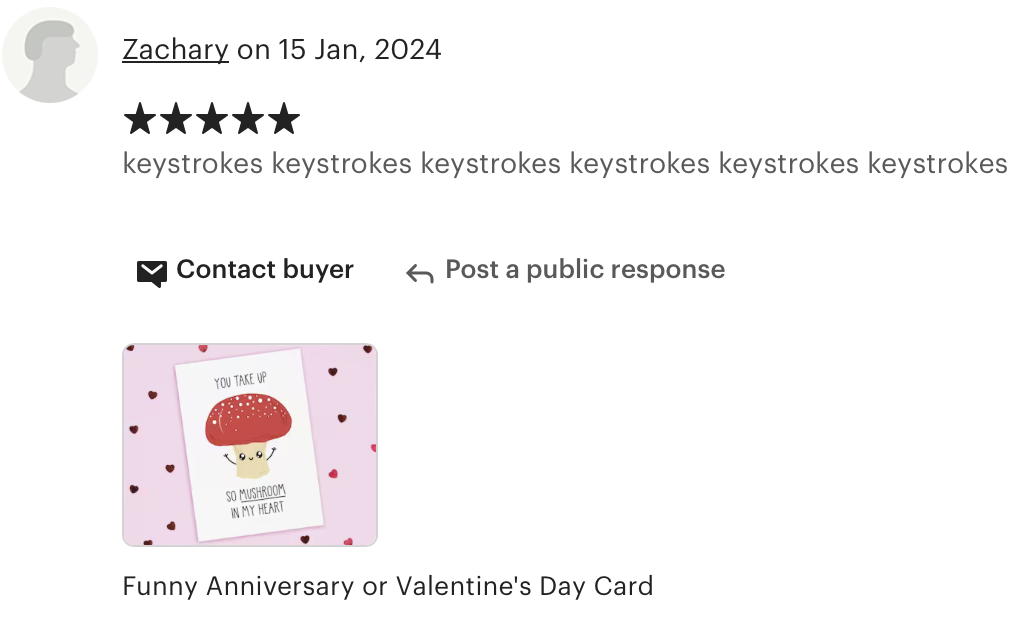Click Zachary's grey profile avatar

coord(50,55)
